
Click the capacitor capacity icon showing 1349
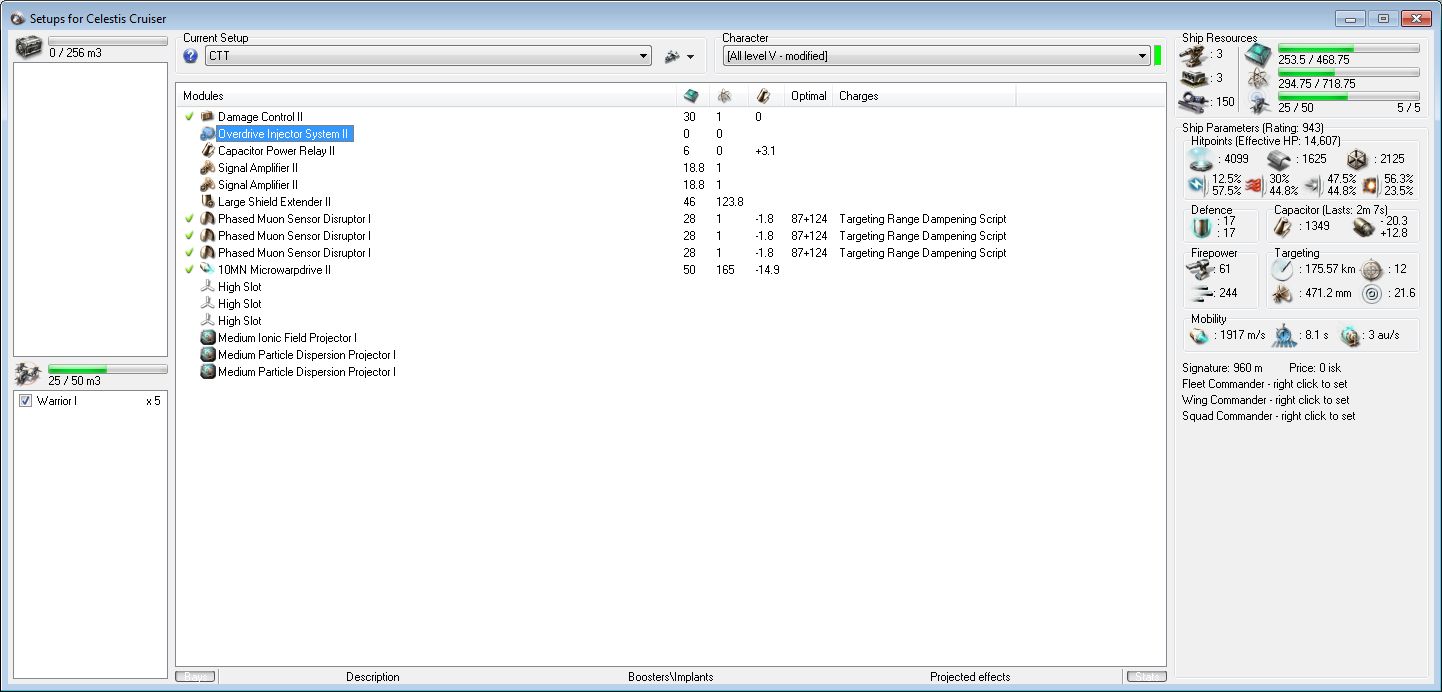pos(1283,227)
